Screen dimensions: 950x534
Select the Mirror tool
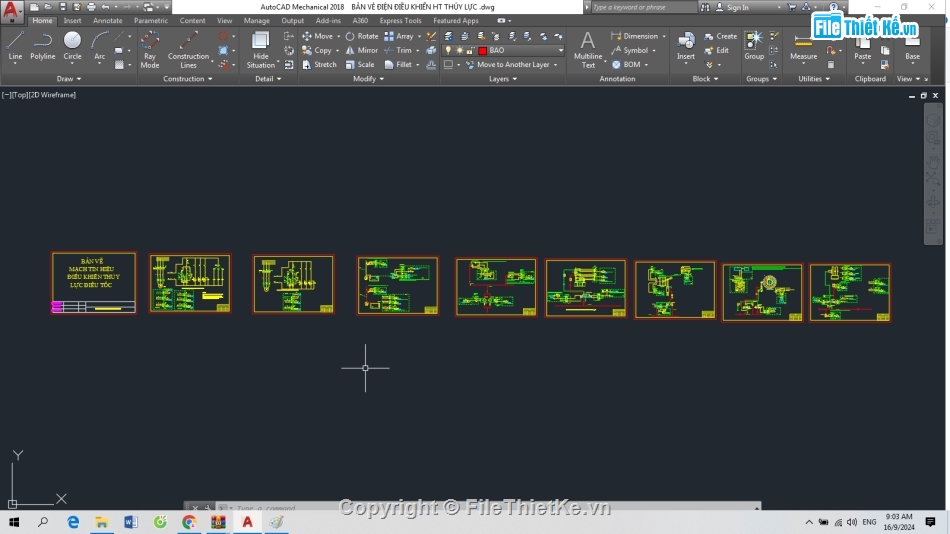pos(362,50)
